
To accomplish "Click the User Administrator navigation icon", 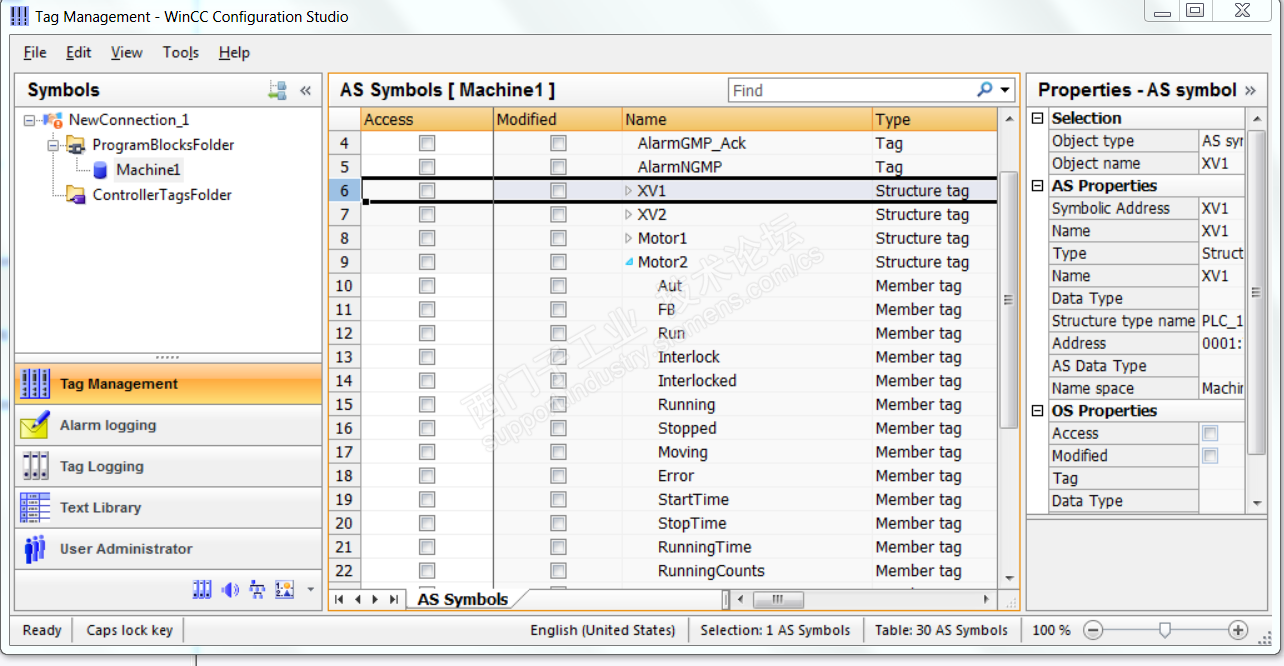I will (x=35, y=549).
